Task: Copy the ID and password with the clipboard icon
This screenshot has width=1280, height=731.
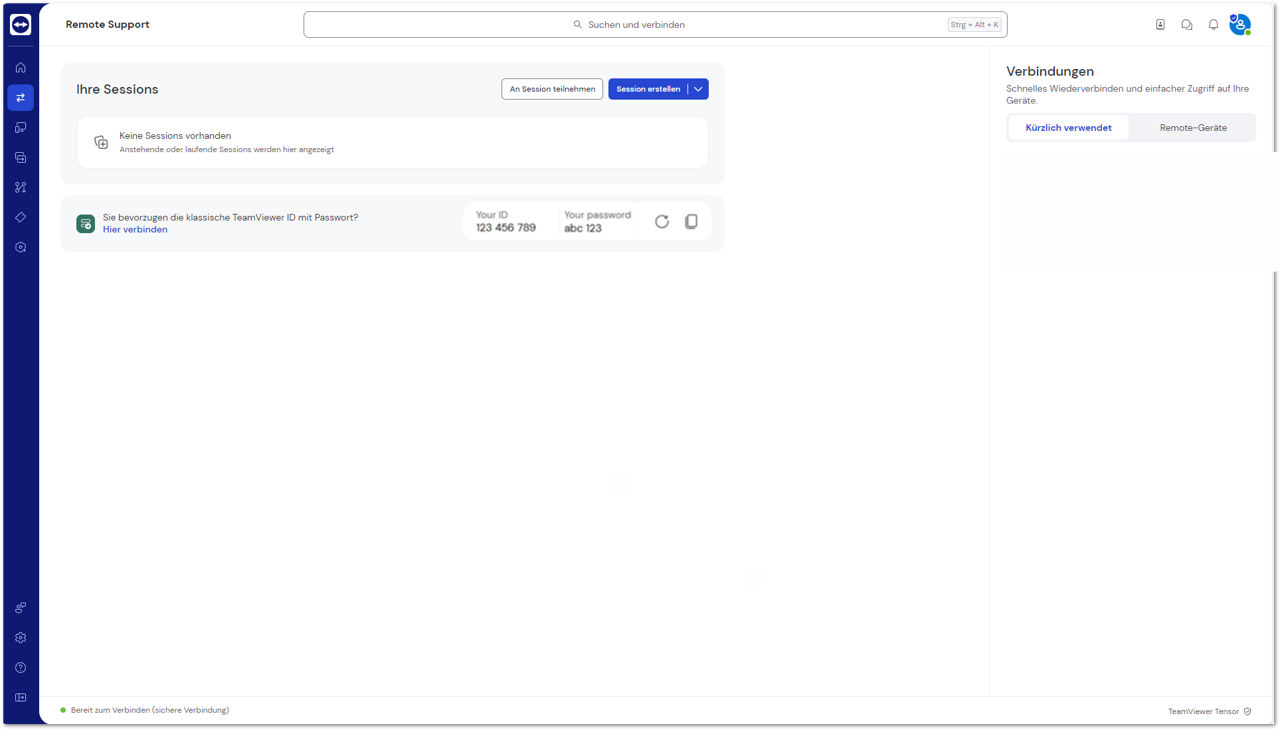Action: tap(691, 221)
